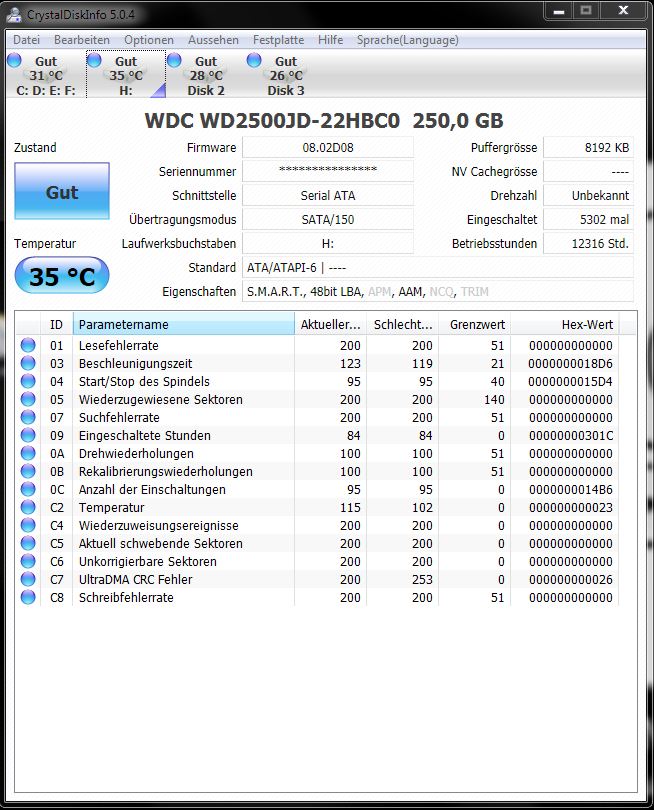Click the status orb for Drehwiederholungen
Viewport: 654px width, 810px height.
click(x=28, y=453)
